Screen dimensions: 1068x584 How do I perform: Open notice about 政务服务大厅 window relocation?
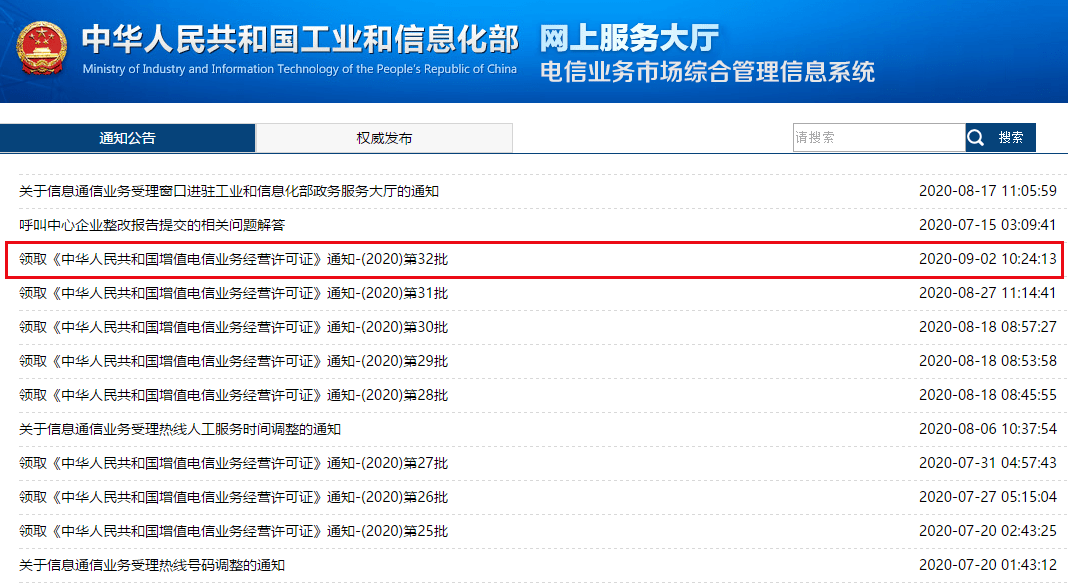pyautogui.click(x=229, y=191)
